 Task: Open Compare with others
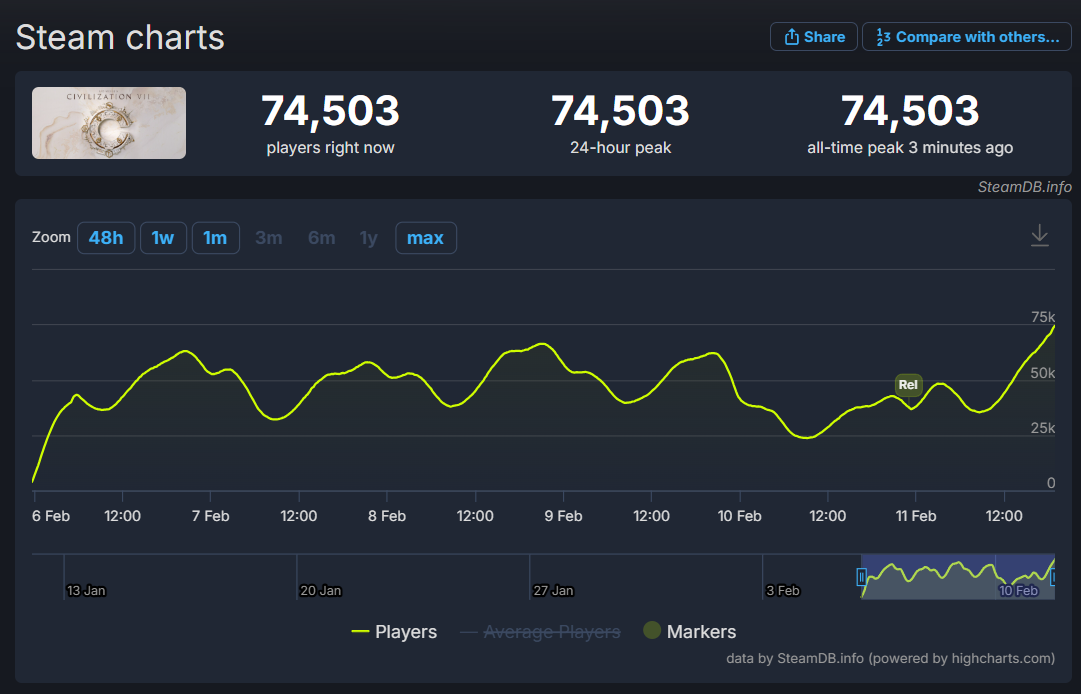(967, 37)
